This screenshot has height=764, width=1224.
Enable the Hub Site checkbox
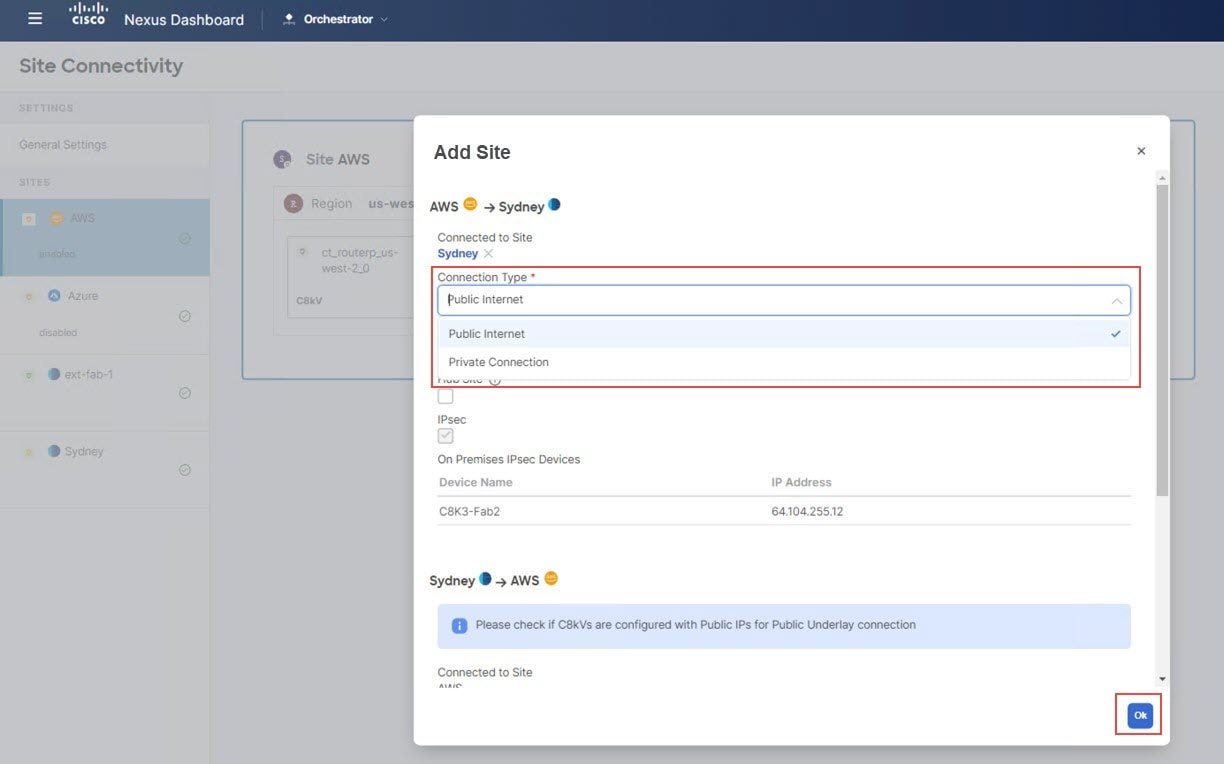[446, 396]
